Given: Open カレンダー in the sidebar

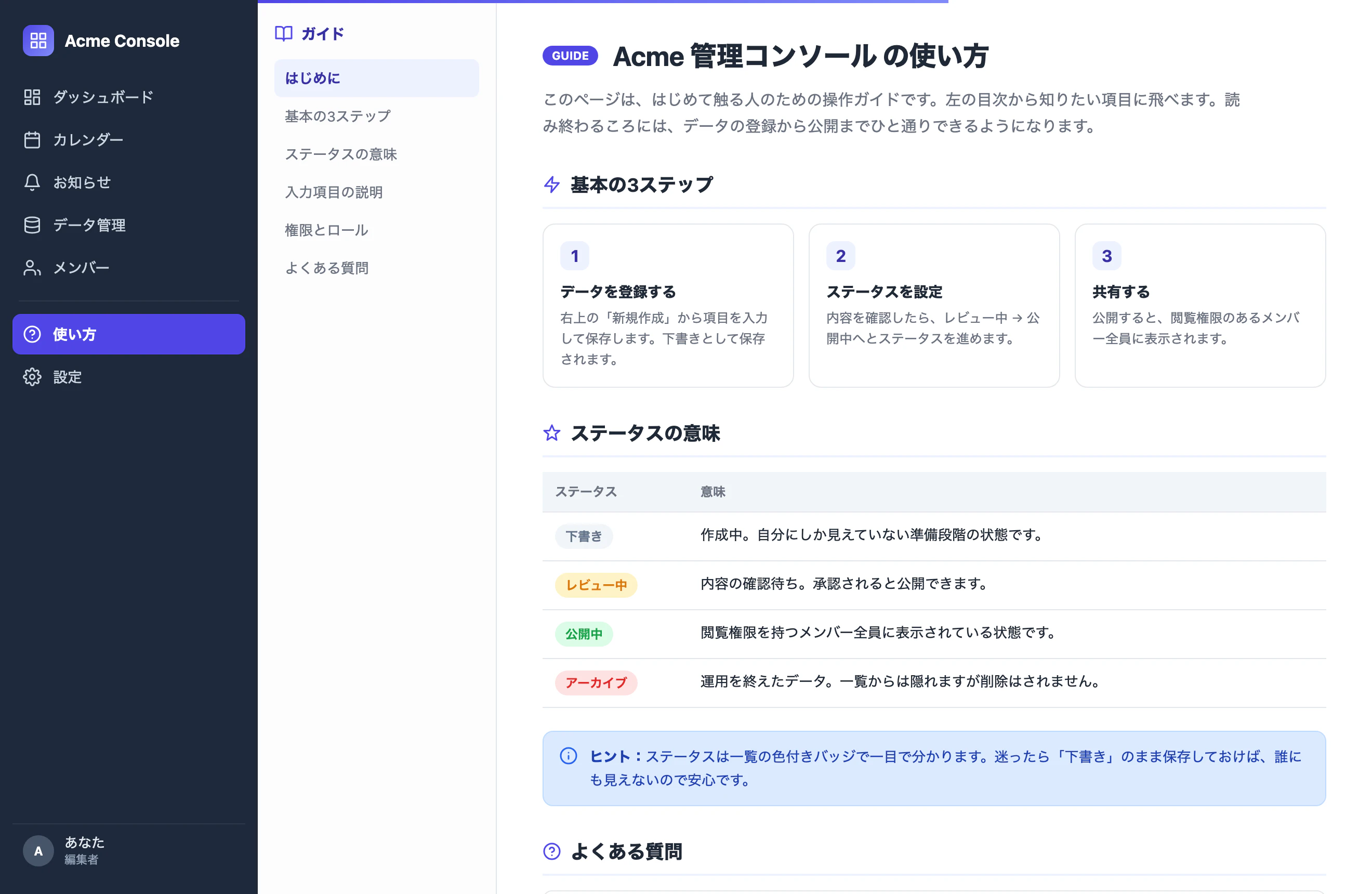Looking at the screenshot, I should pos(128,139).
